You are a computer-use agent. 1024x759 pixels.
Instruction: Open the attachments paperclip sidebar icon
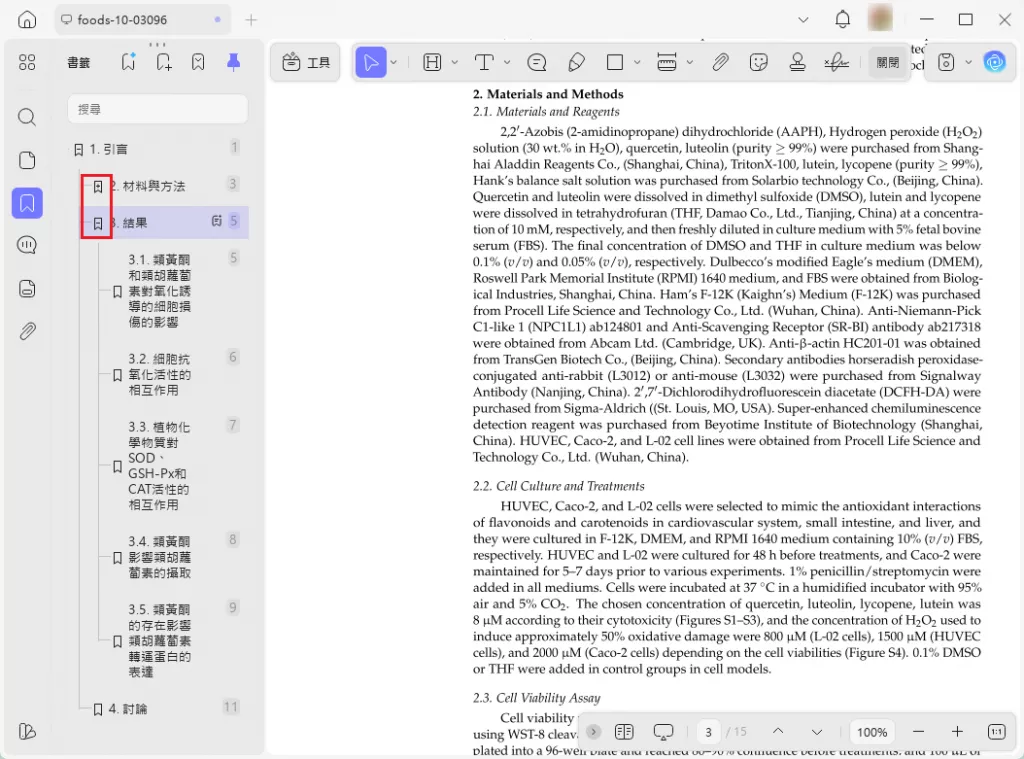click(x=27, y=331)
